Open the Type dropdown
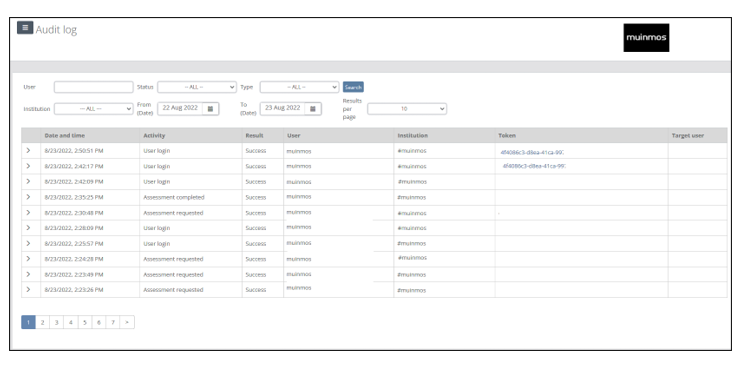This screenshot has width=756, height=368. point(299,87)
